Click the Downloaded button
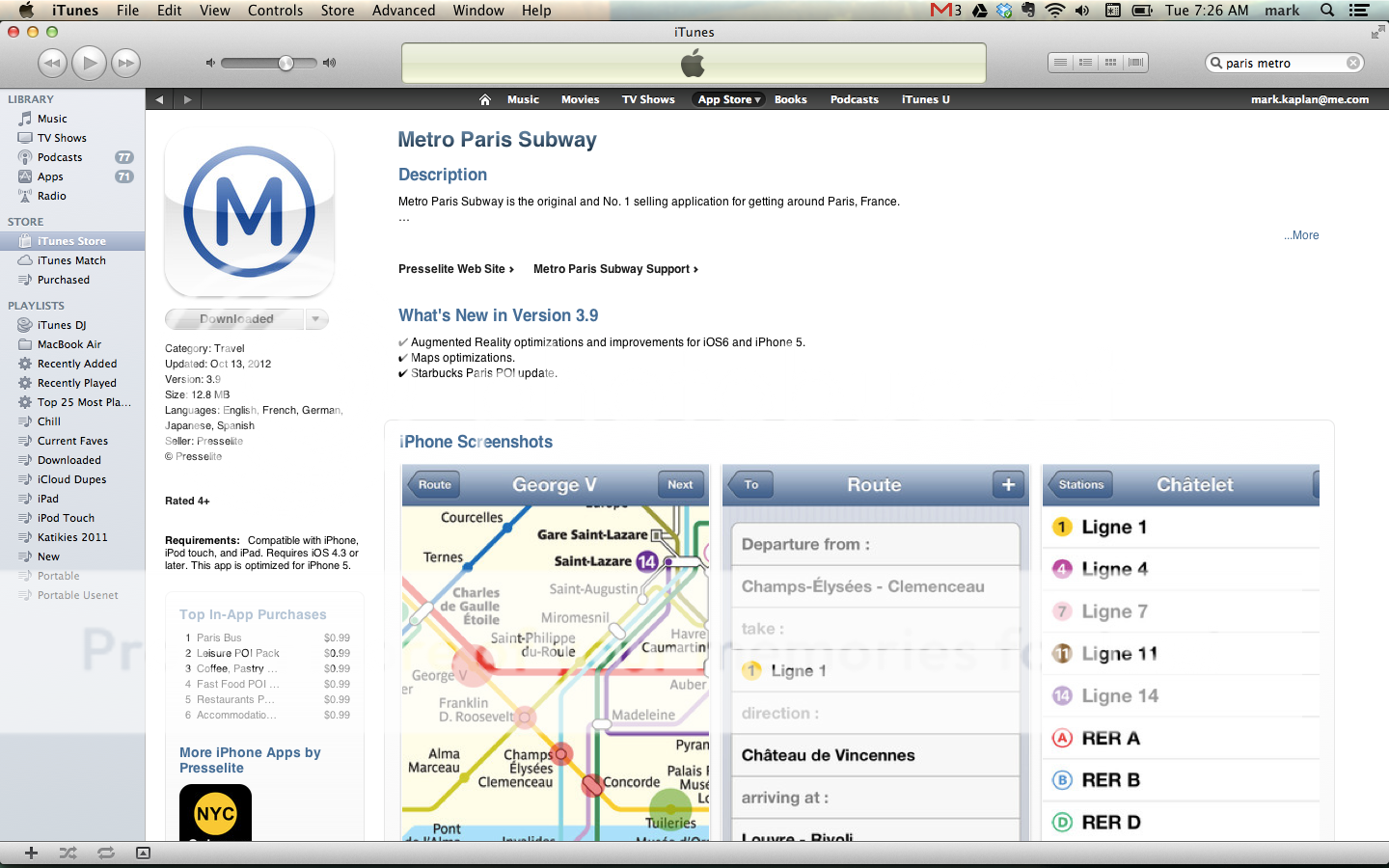Image resolution: width=1389 pixels, height=868 pixels. pos(235,319)
